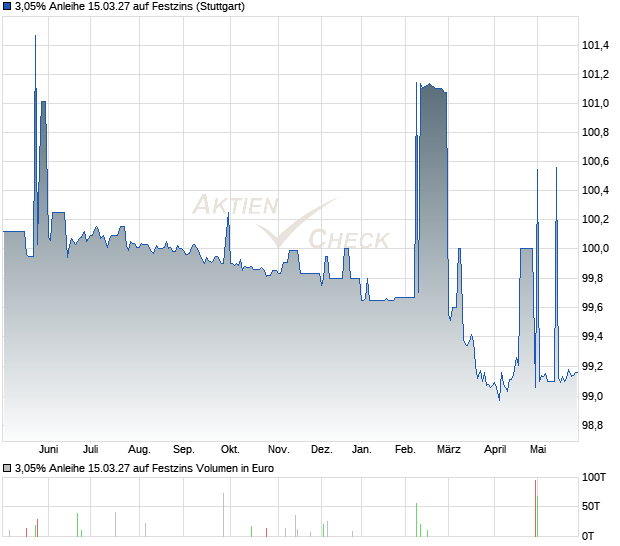Screen dimensions: 620x546
Task: Select the April axis label
Action: click(x=495, y=450)
